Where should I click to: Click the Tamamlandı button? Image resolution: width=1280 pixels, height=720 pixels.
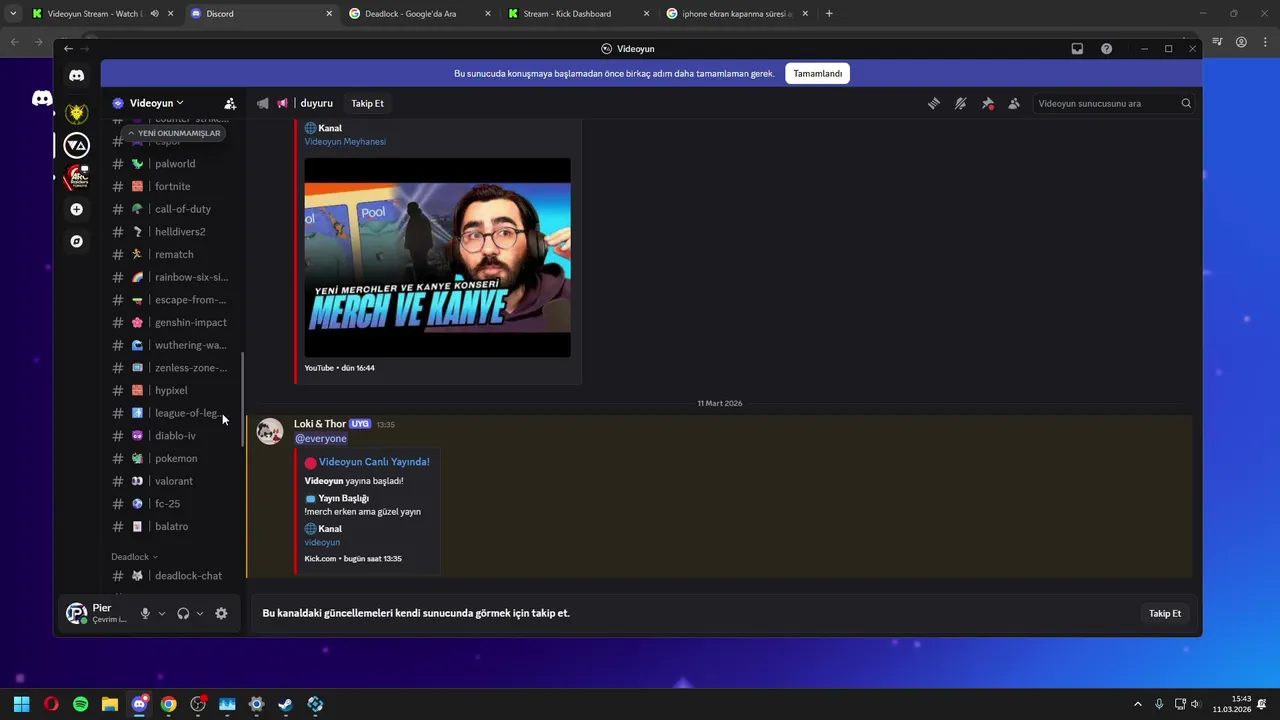818,73
